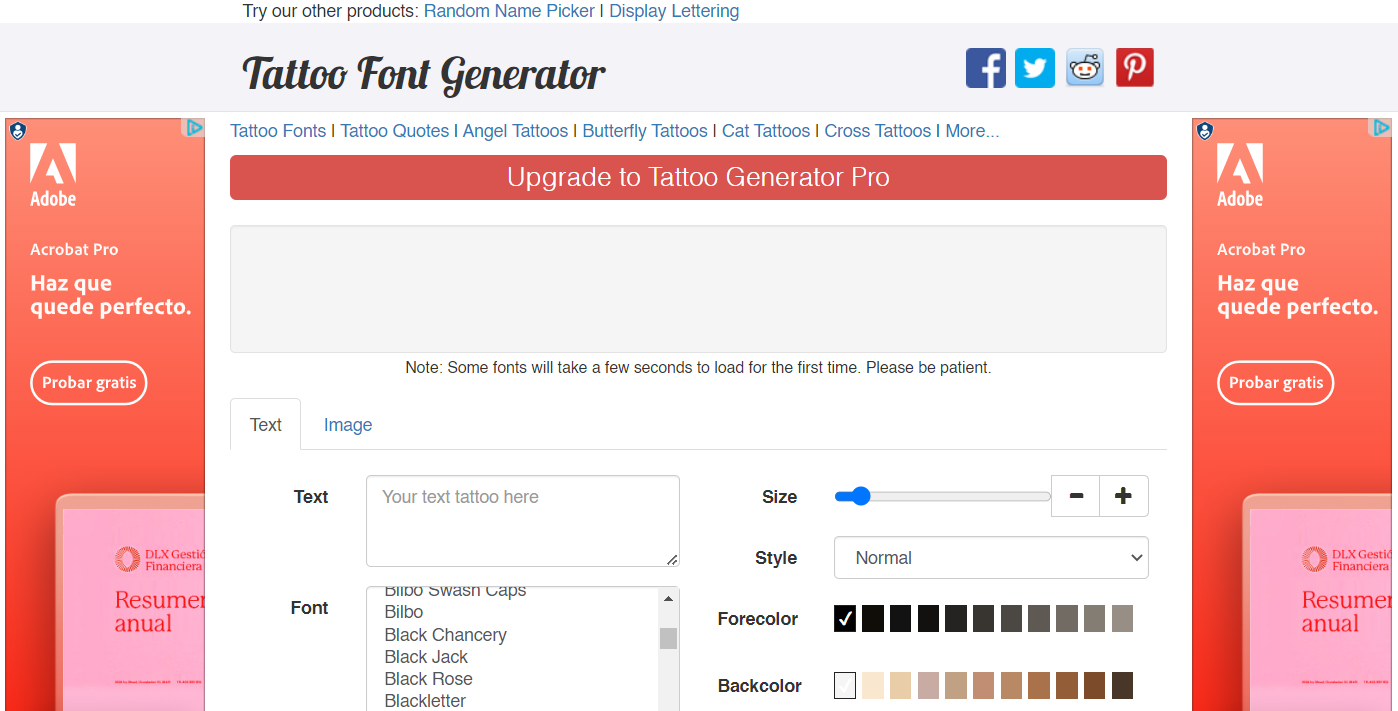Share to Pinterest
1398x711 pixels.
coord(1134,67)
